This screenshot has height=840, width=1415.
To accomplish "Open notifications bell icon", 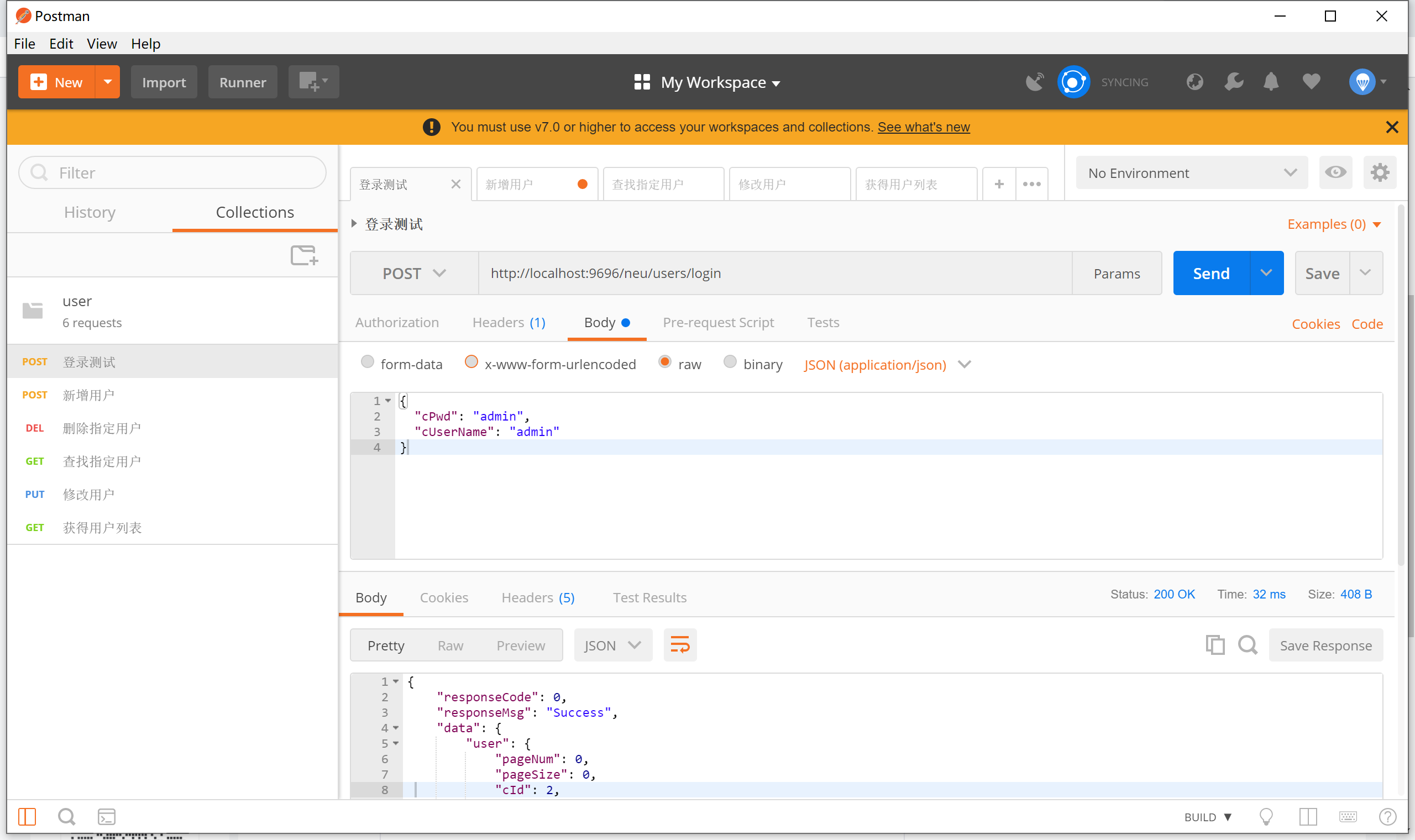I will pyautogui.click(x=1271, y=82).
